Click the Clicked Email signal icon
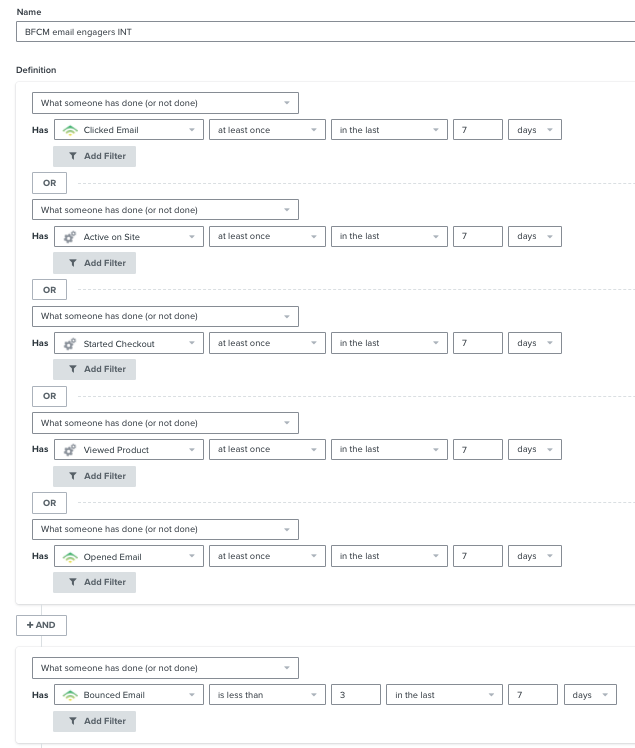The width and height of the screenshot is (635, 748). coord(70,130)
